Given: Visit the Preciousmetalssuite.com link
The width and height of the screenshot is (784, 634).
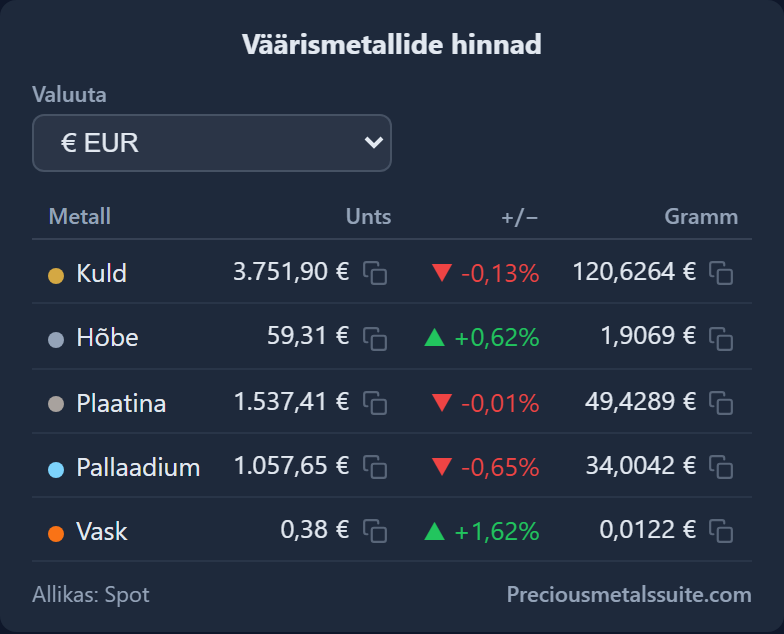Looking at the screenshot, I should click(x=629, y=594).
